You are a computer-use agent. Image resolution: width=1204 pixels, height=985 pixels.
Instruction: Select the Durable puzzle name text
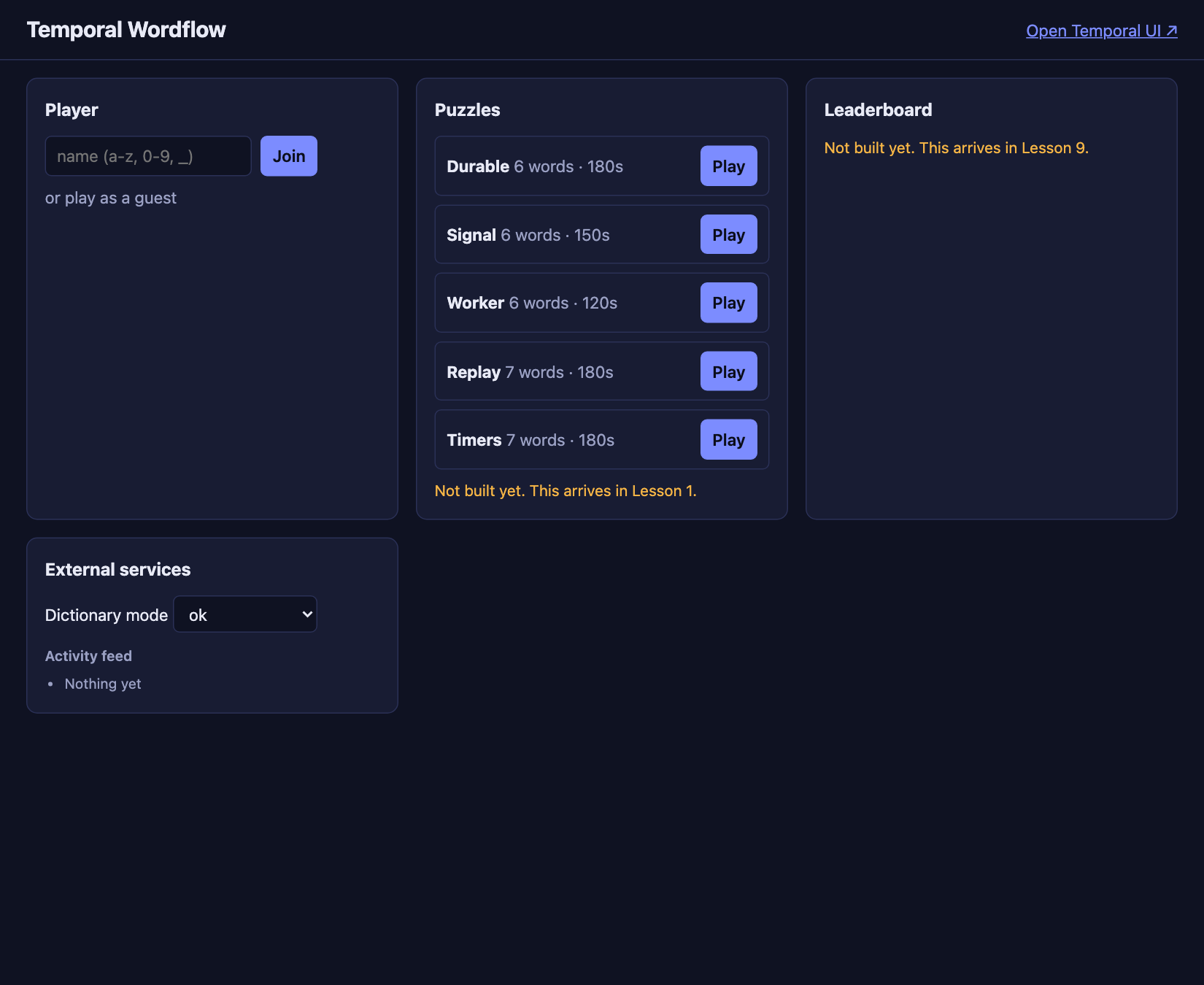click(x=478, y=166)
